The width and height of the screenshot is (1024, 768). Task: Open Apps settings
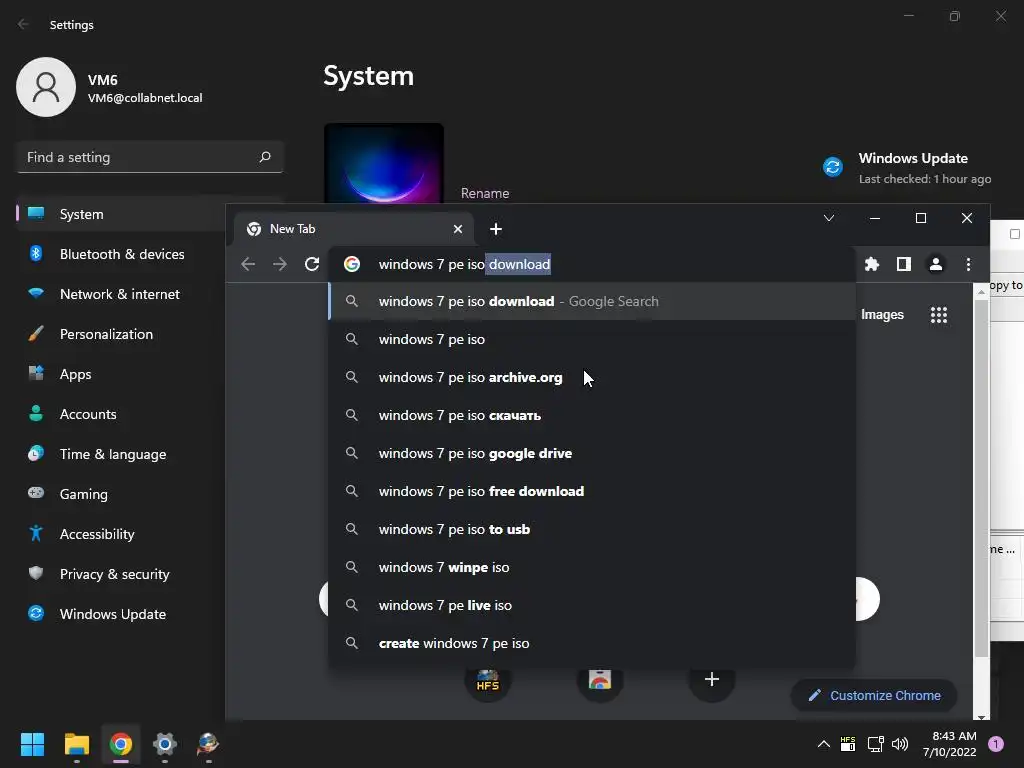pos(121,374)
